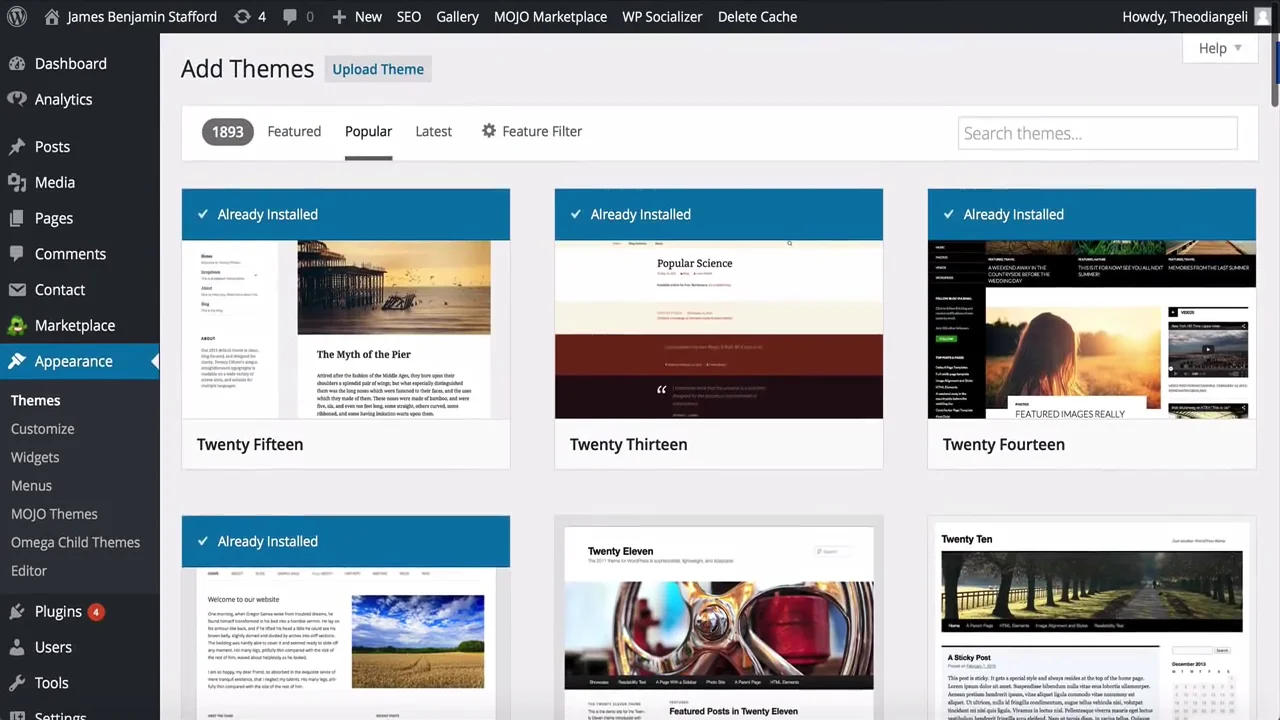
Task: Open Omega Child Themes submenu link
Action: 76,542
